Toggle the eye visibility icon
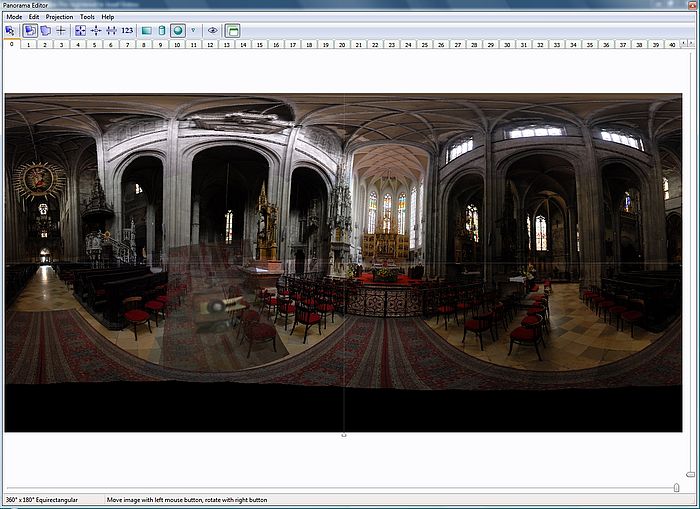 (x=212, y=31)
